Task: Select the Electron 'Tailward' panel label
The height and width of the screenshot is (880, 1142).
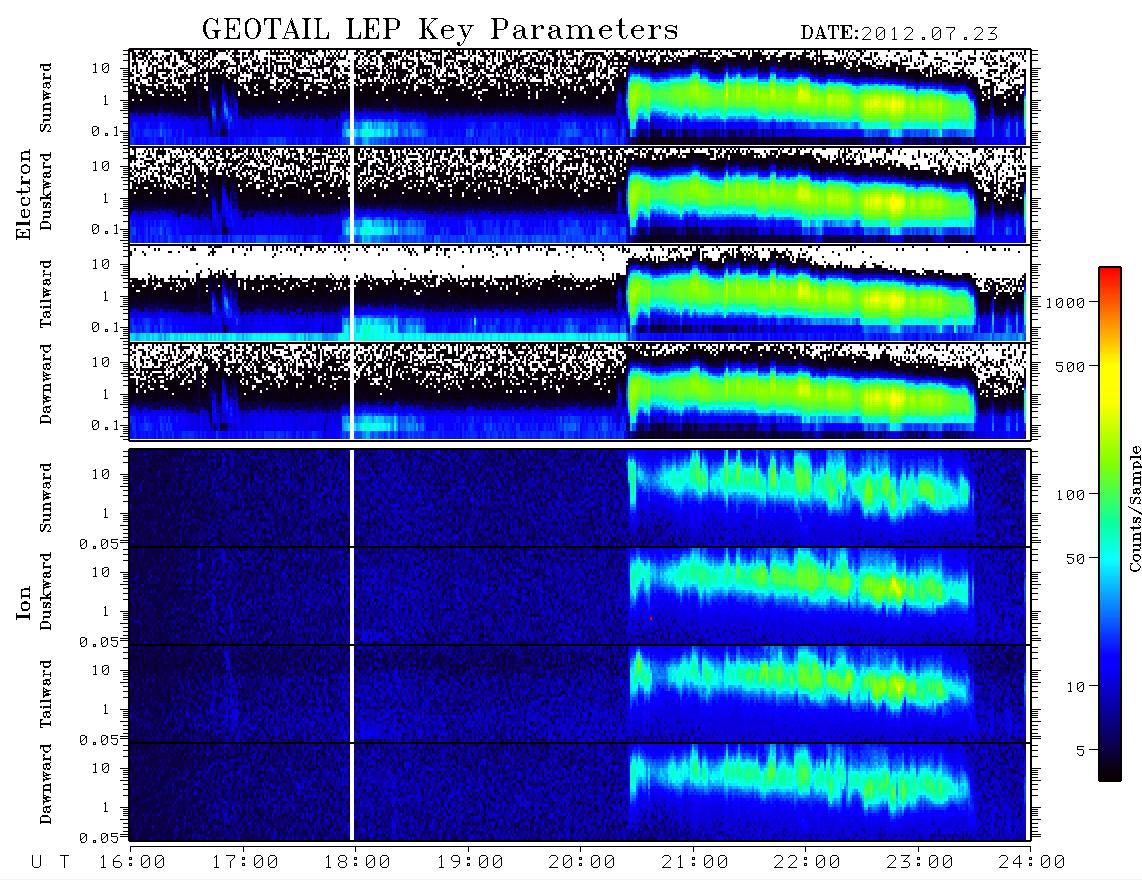Action: click(x=46, y=294)
